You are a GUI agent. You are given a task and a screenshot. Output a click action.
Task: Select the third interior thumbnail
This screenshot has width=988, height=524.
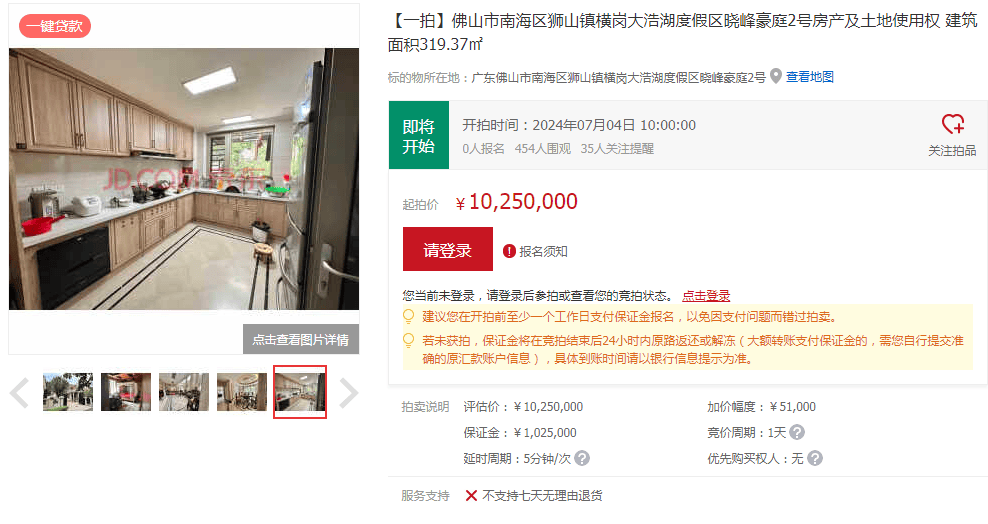tap(184, 392)
